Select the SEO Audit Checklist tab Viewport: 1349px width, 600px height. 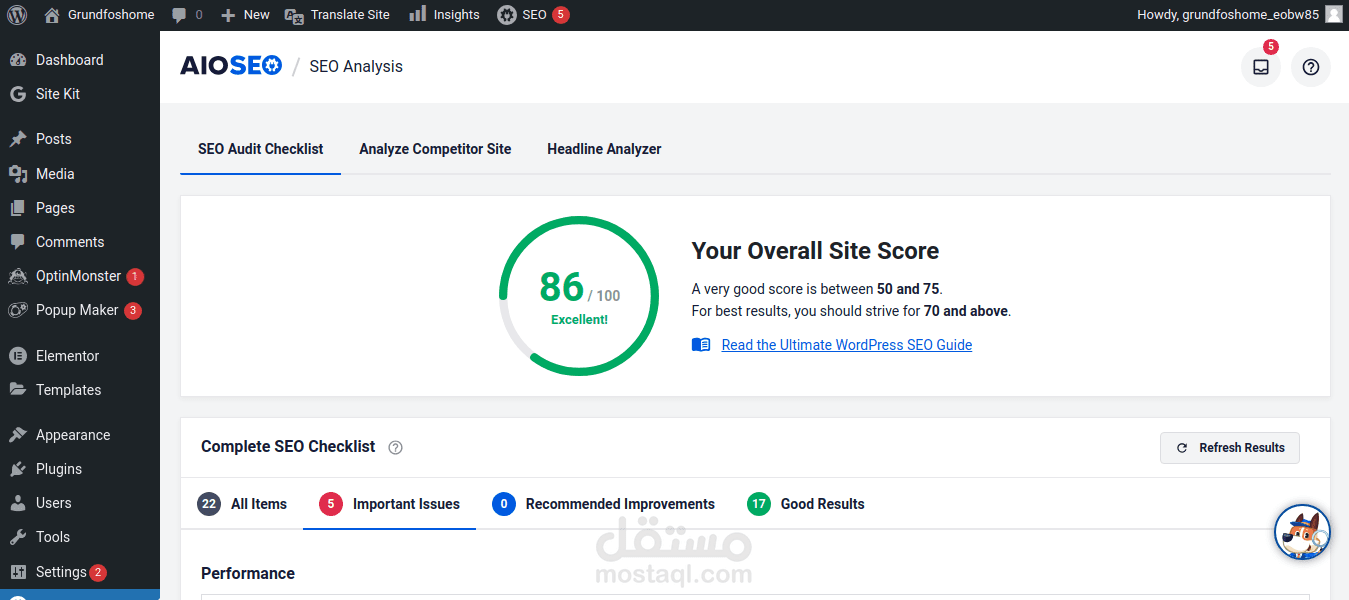click(260, 149)
